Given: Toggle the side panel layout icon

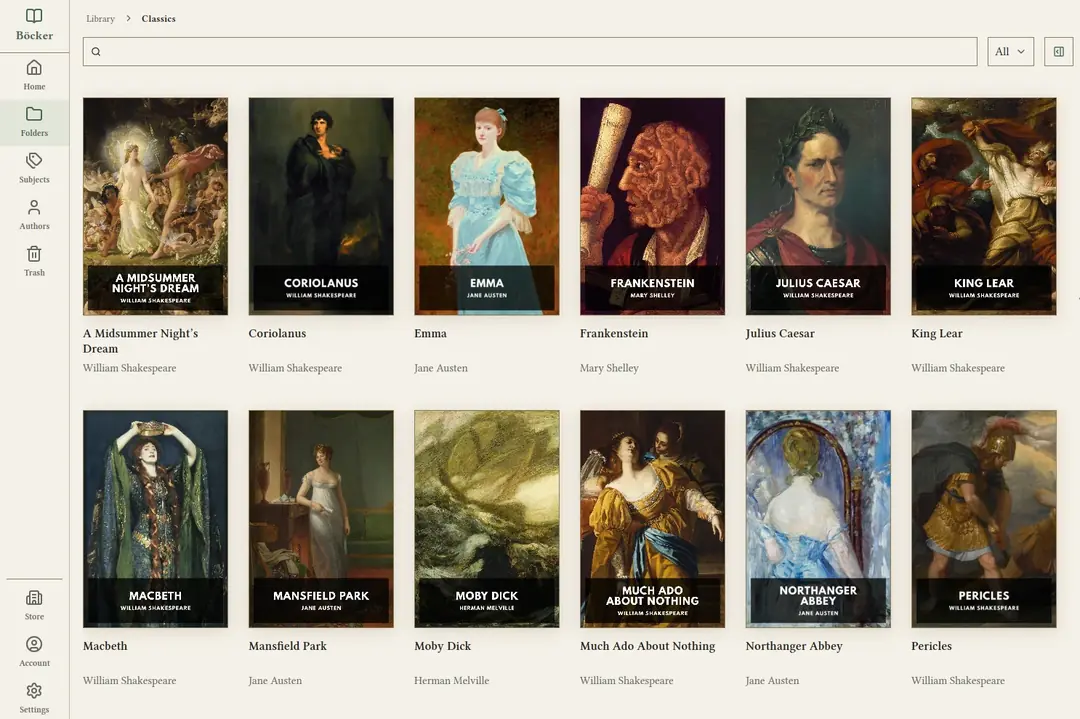Looking at the screenshot, I should [1059, 52].
